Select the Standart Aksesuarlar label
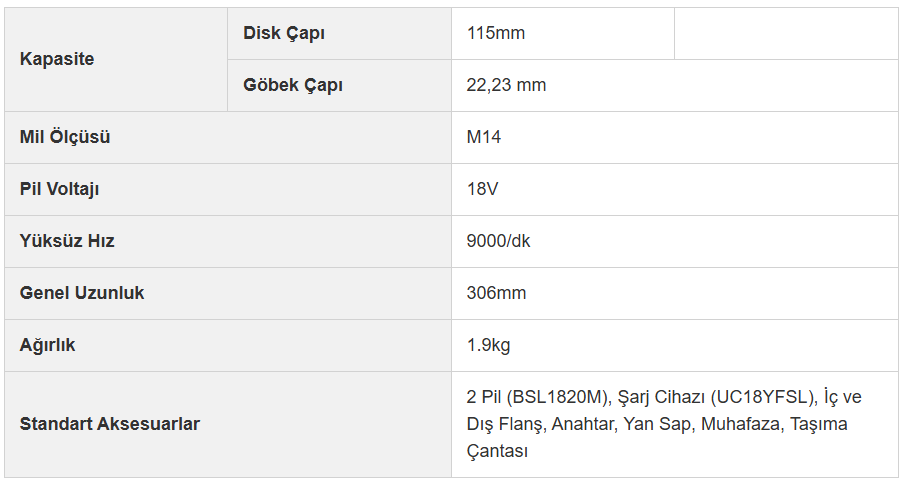The width and height of the screenshot is (906, 484). (110, 424)
